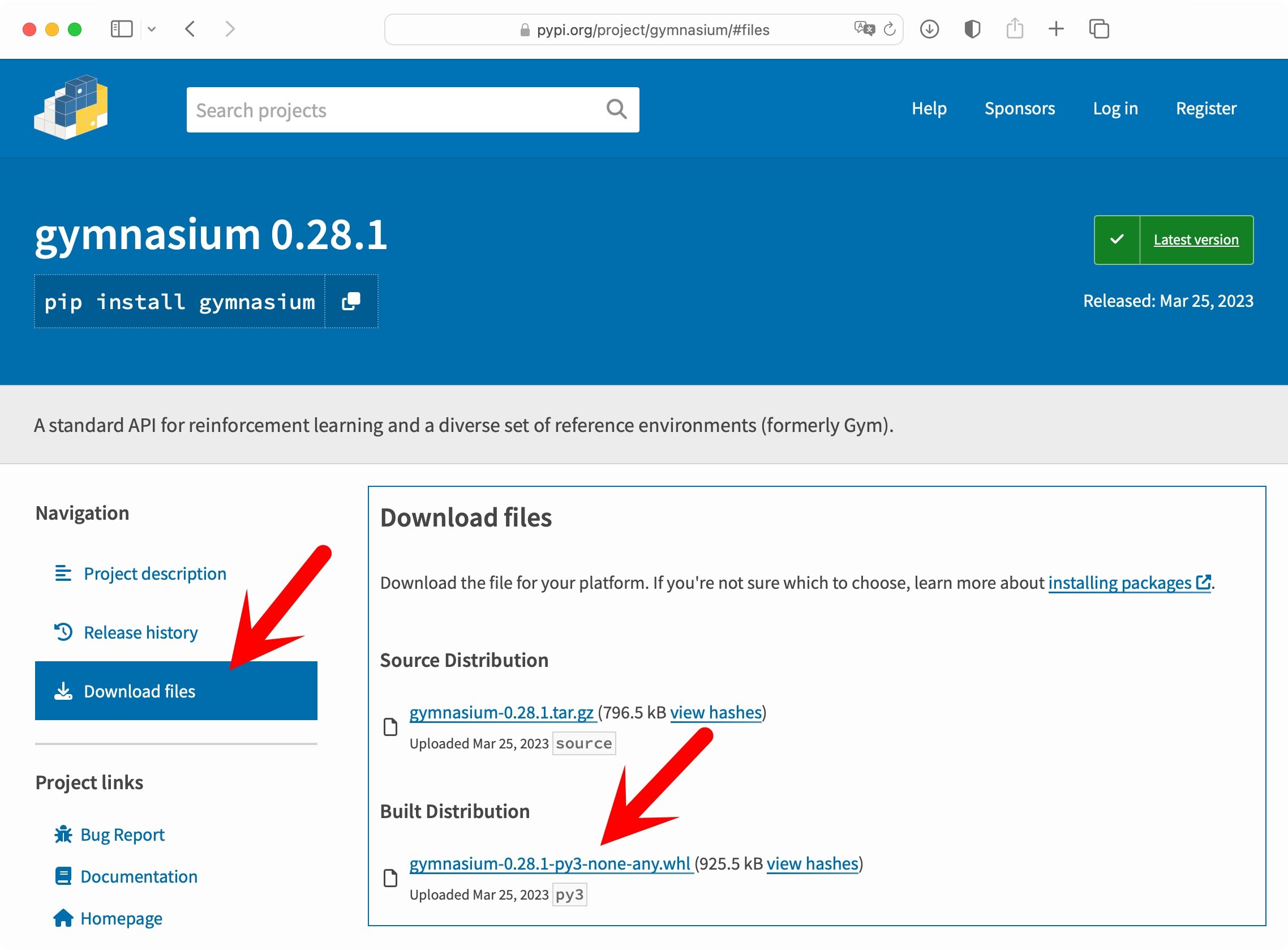Open the Release history tab
The width and height of the screenshot is (1288, 950).
pyautogui.click(x=140, y=632)
